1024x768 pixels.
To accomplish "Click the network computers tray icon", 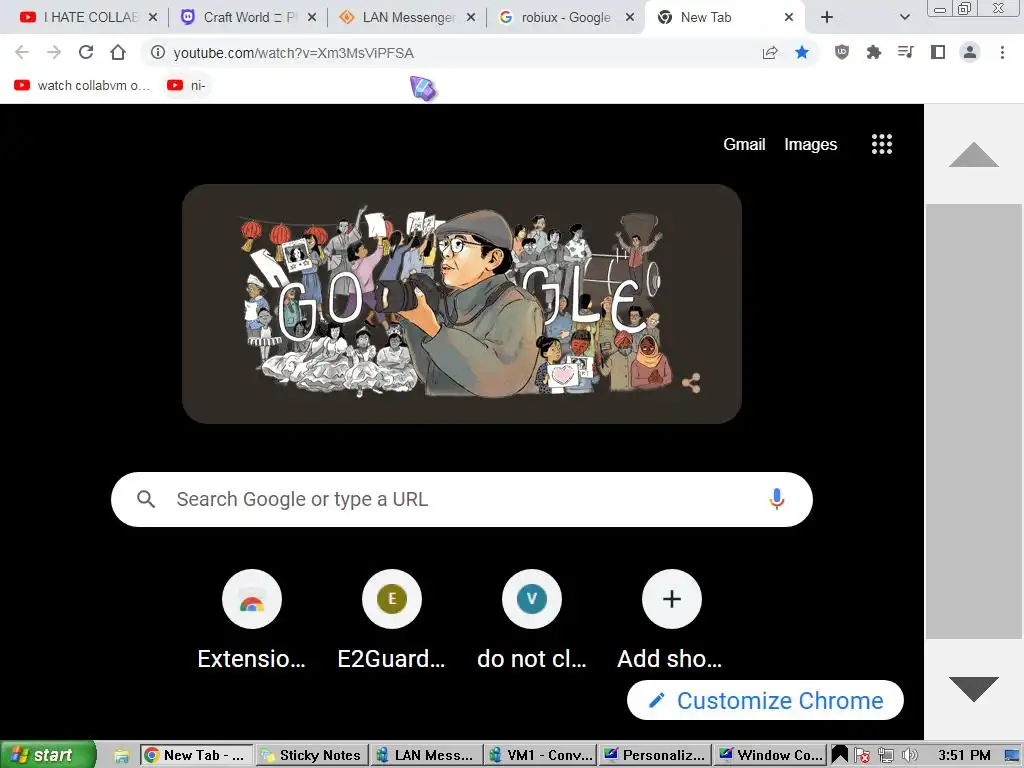I will point(886,756).
